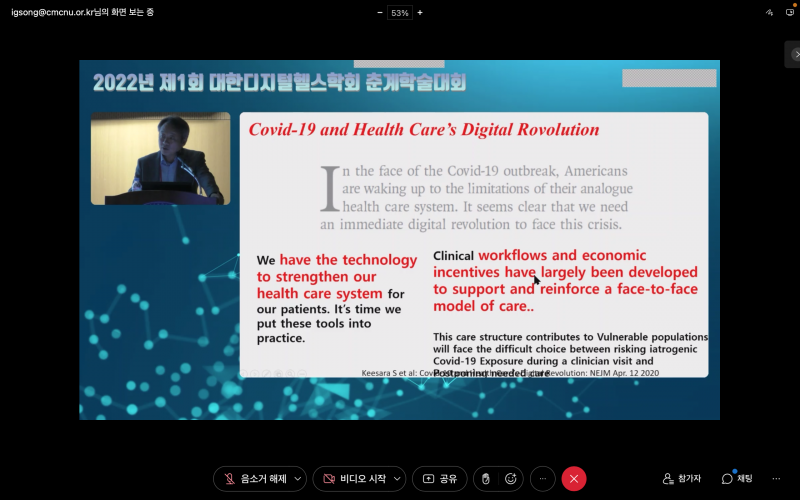The height and width of the screenshot is (500, 800).
Task: Open the 참가자 participants panel
Action: tap(682, 479)
